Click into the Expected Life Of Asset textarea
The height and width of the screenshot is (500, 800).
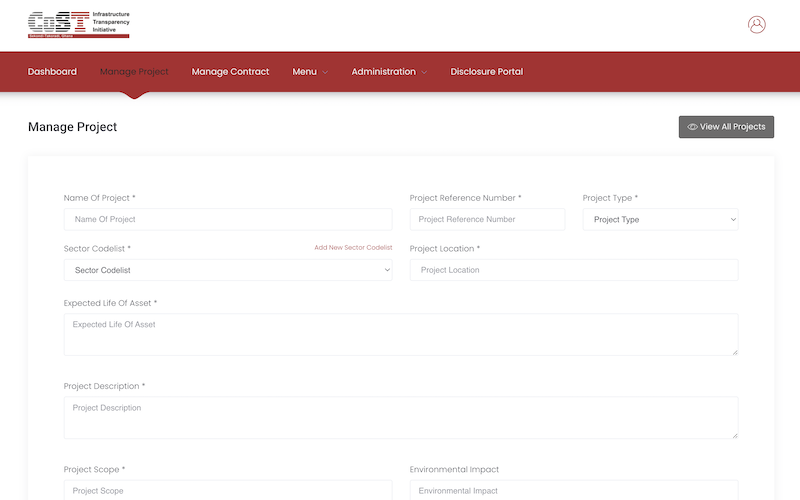pyautogui.click(x=400, y=335)
